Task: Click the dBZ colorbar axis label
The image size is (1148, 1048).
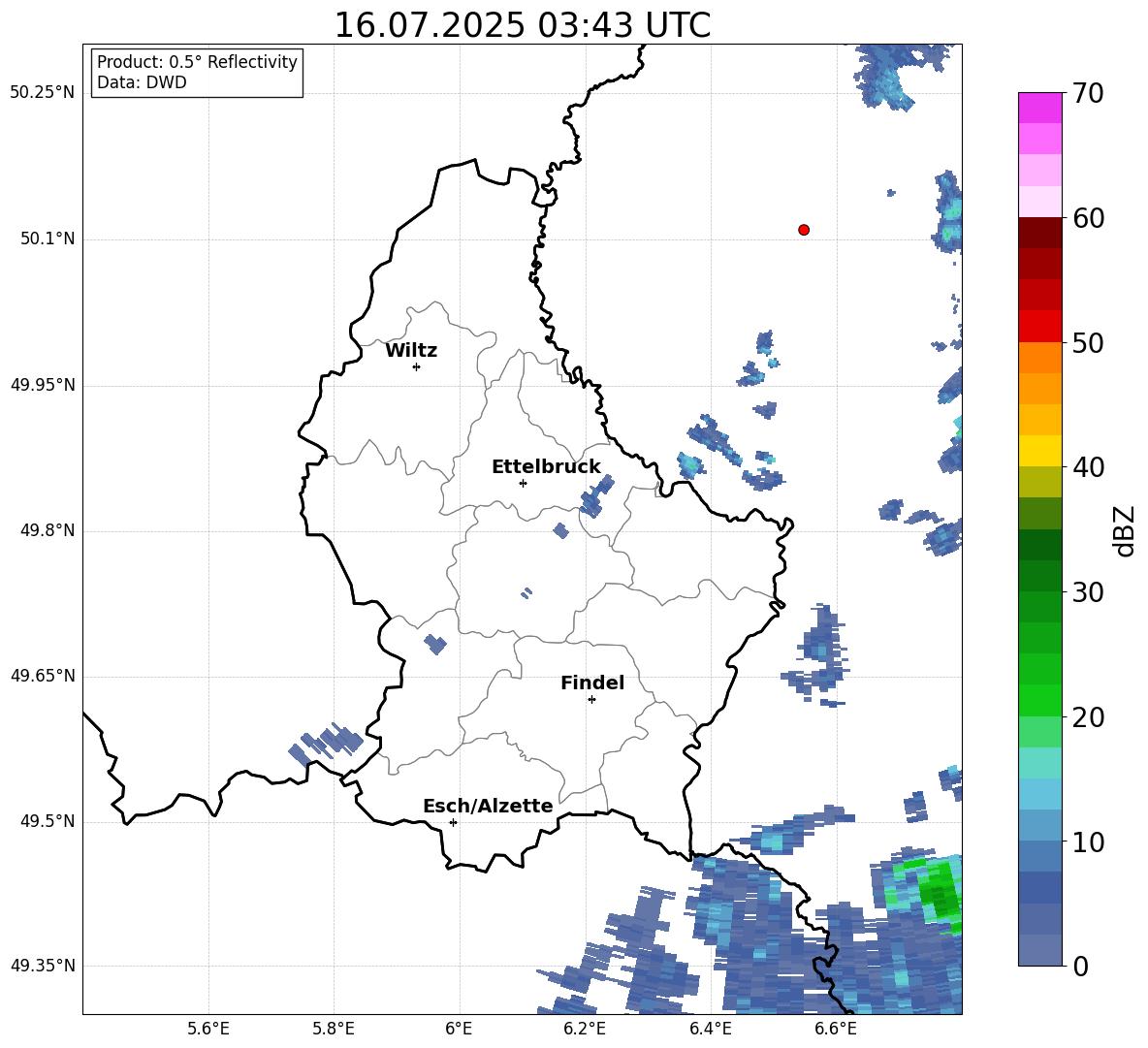Action: click(x=1125, y=530)
